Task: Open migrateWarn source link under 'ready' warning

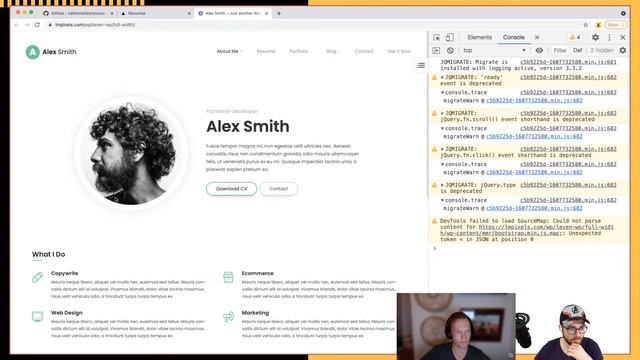Action: [x=534, y=100]
